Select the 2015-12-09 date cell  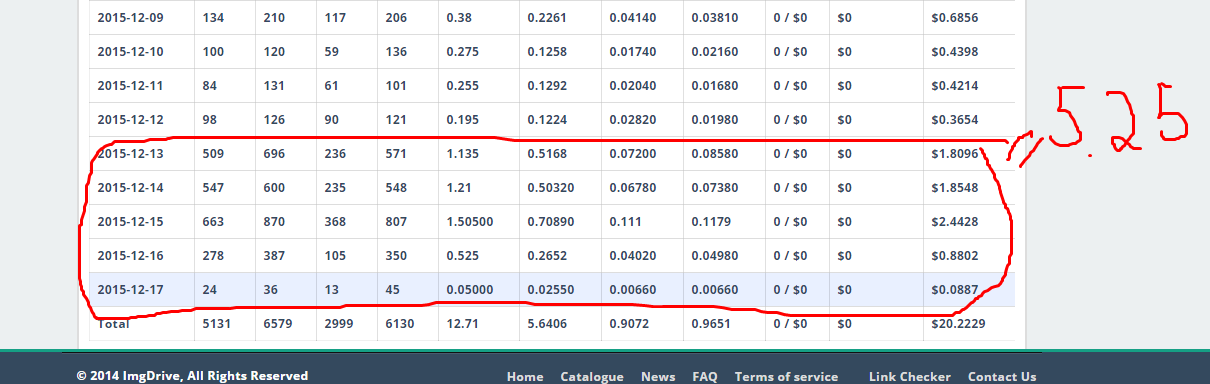click(x=130, y=18)
